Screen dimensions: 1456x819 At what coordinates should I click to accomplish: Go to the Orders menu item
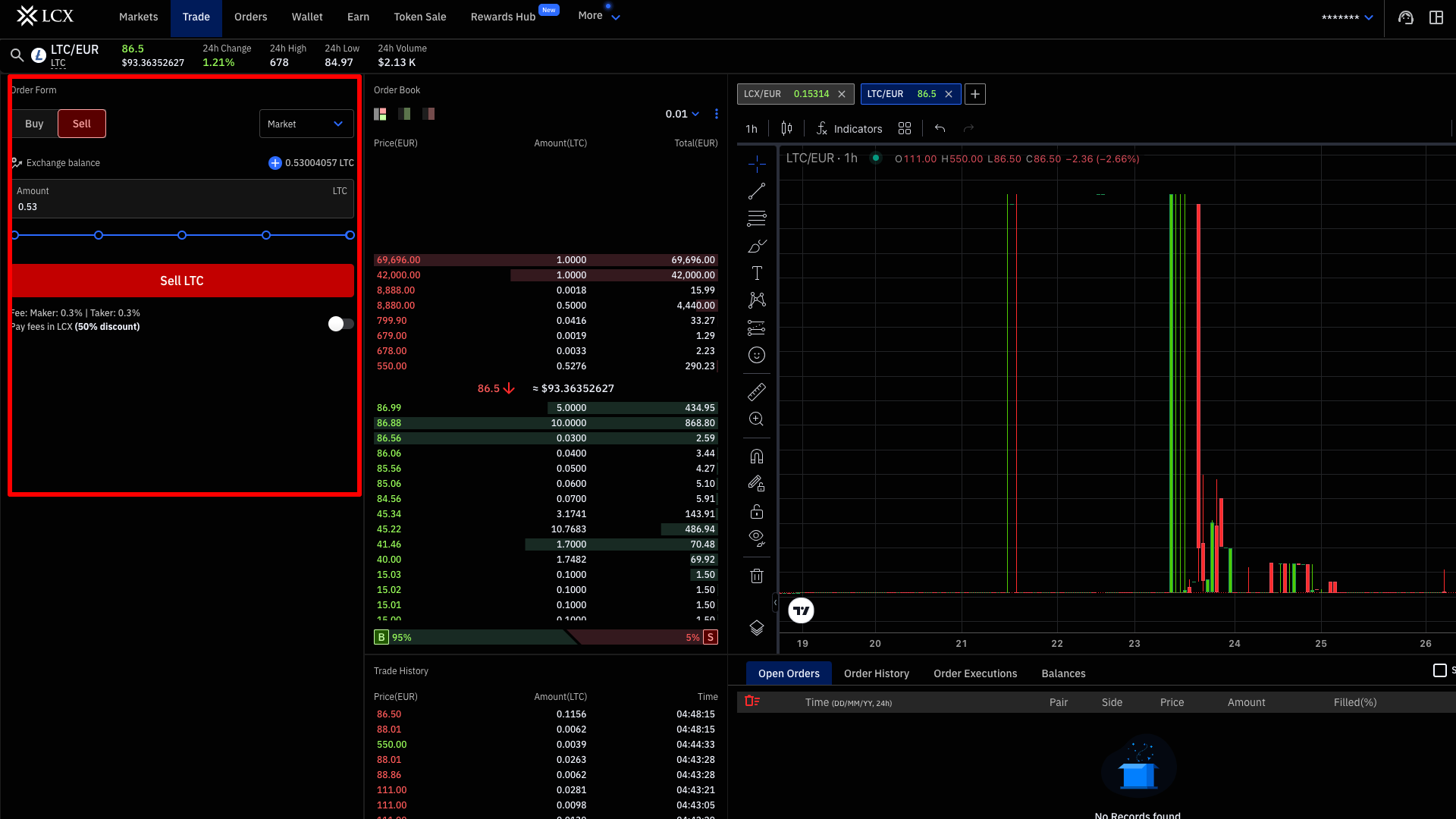coord(251,17)
